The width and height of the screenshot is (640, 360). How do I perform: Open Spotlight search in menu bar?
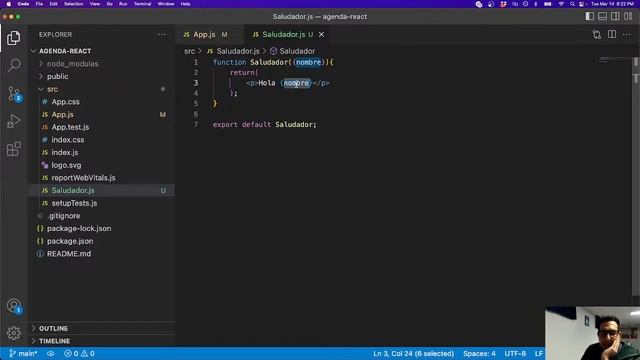coord(572,4)
